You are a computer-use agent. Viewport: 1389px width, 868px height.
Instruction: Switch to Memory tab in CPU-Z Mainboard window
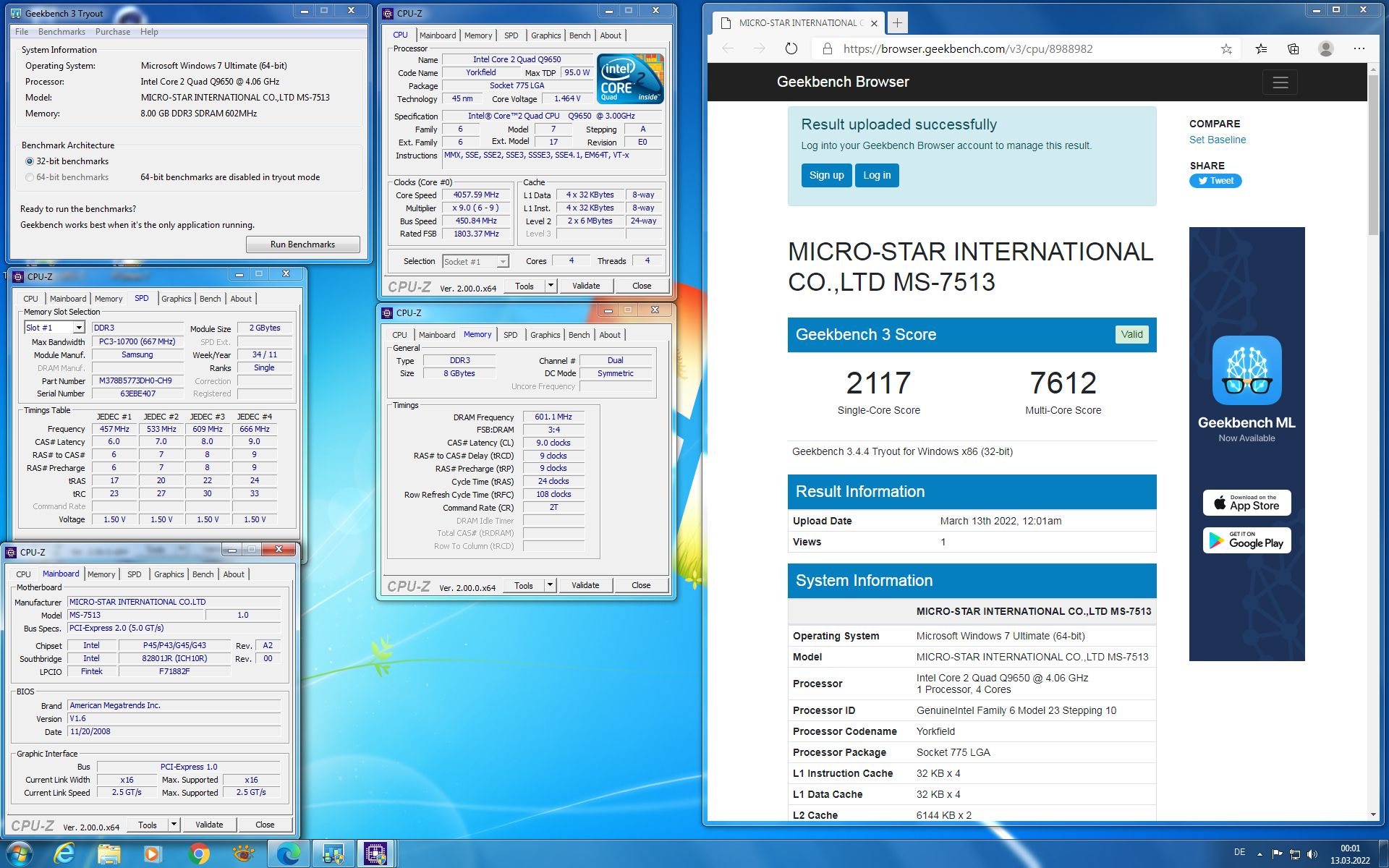[x=101, y=574]
